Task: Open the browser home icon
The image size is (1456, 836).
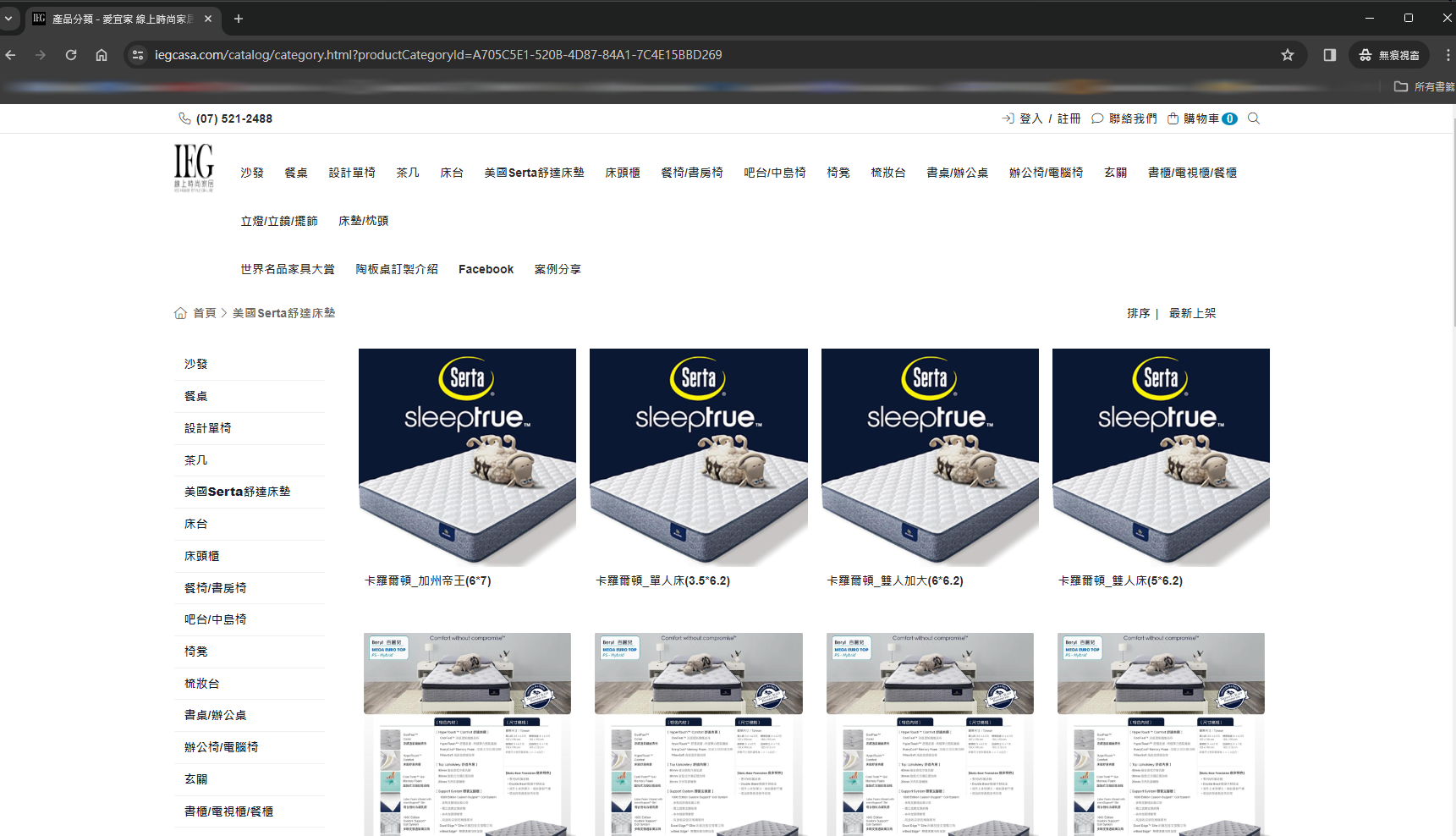Action: click(x=102, y=55)
